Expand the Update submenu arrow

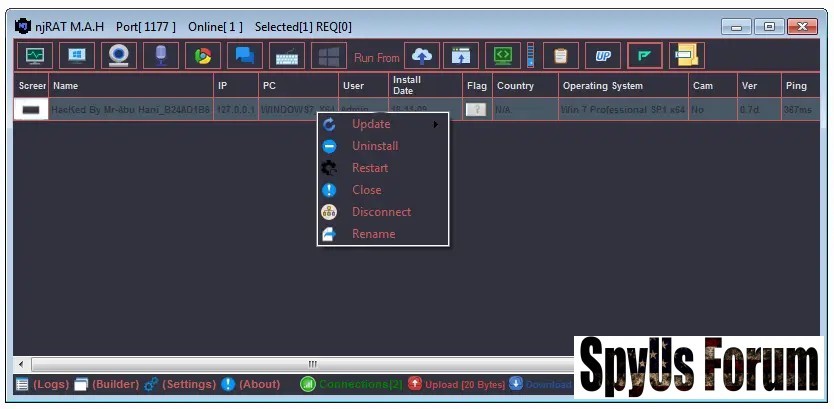(435, 124)
